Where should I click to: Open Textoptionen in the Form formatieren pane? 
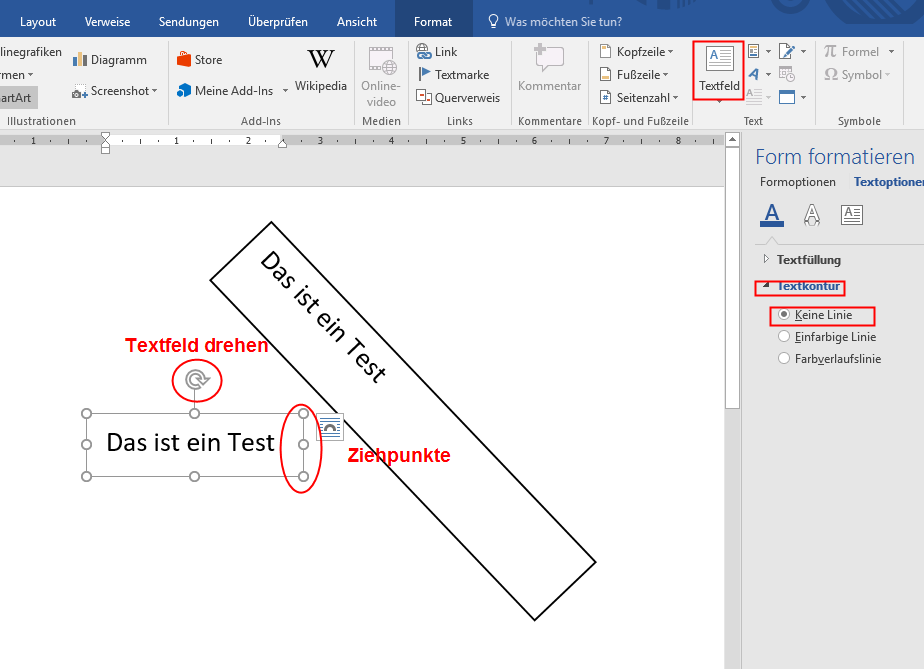890,181
